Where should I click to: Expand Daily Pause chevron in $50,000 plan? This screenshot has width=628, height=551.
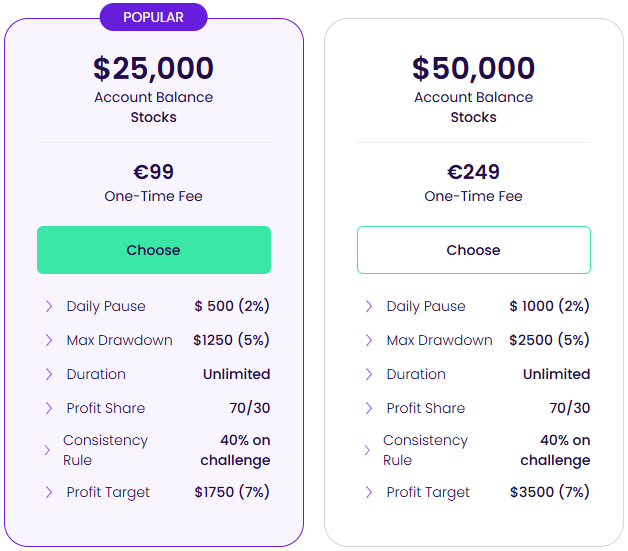[369, 306]
